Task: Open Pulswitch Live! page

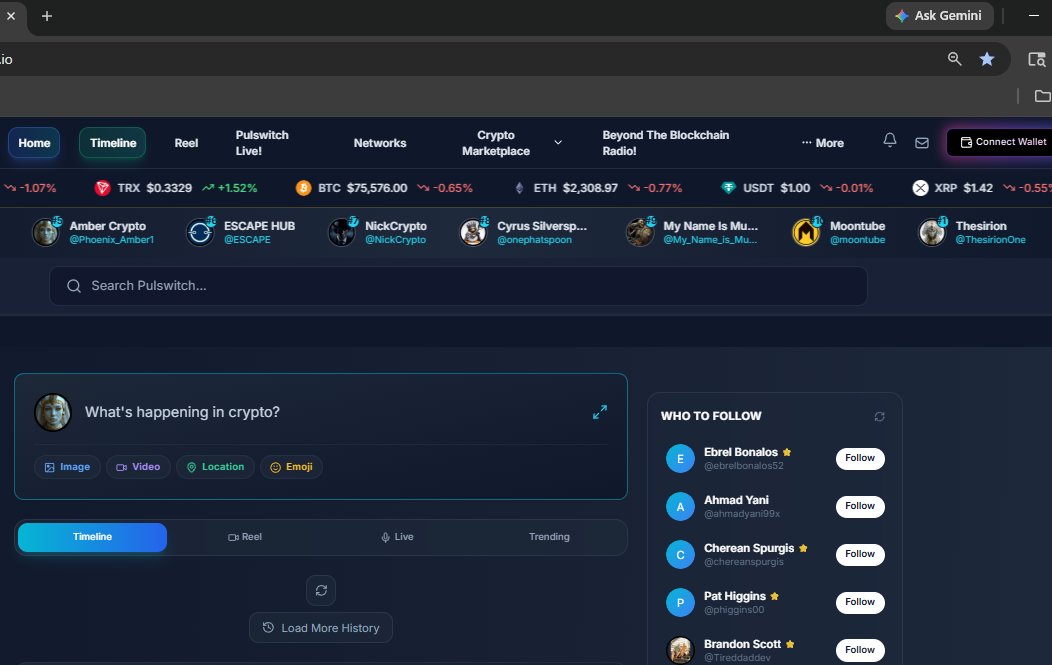Action: (x=262, y=143)
